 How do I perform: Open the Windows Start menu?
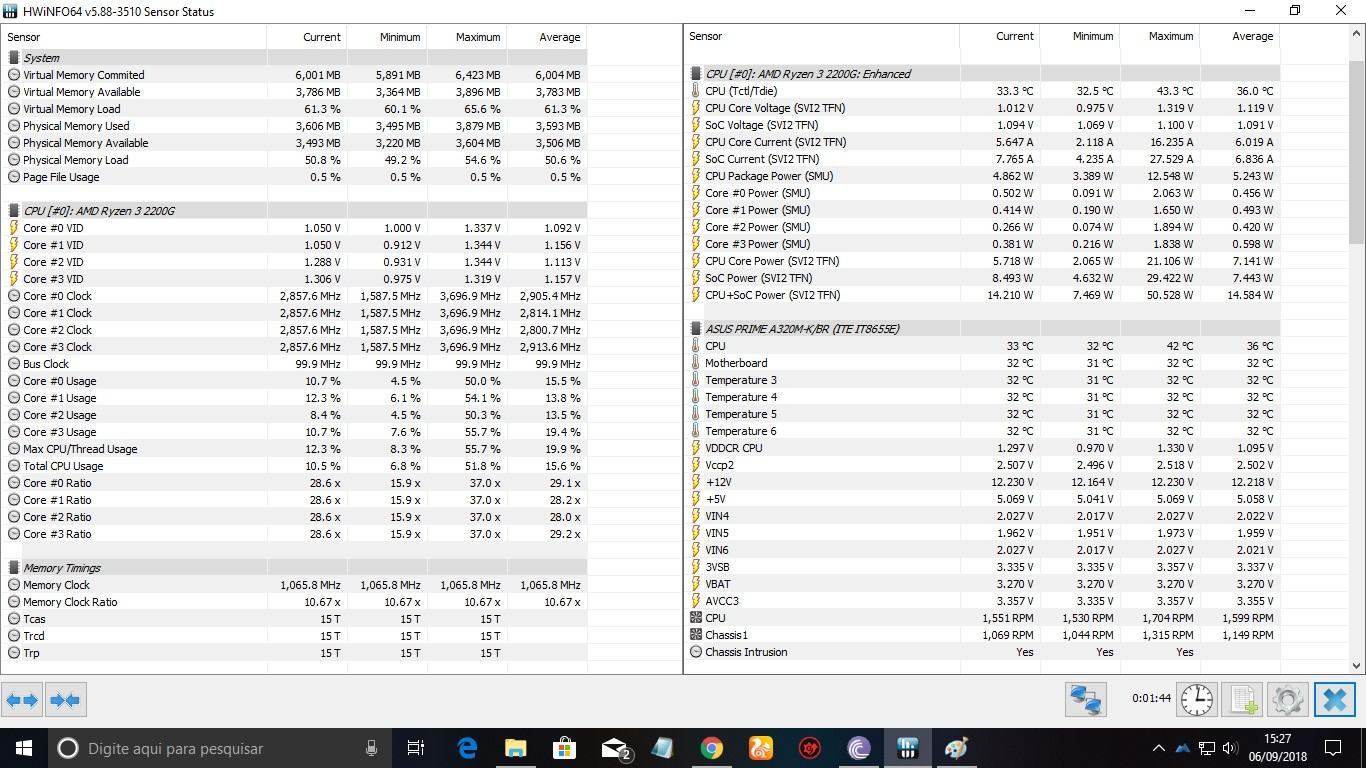pos(24,748)
